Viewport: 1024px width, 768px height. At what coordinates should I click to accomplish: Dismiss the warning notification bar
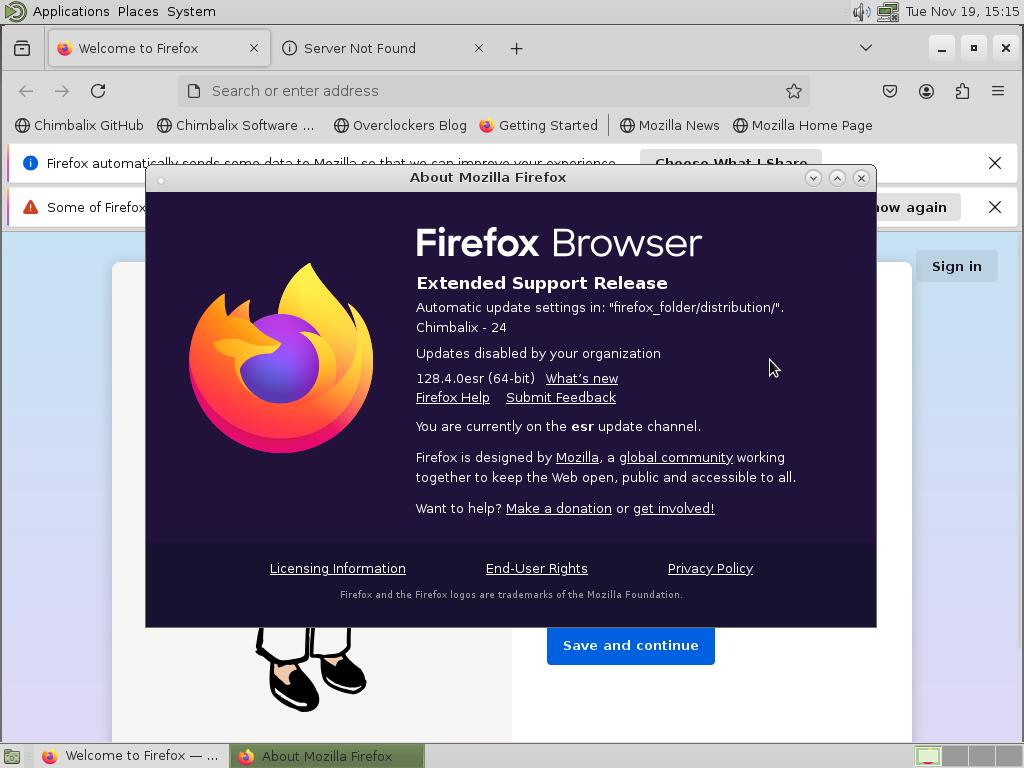coord(995,207)
